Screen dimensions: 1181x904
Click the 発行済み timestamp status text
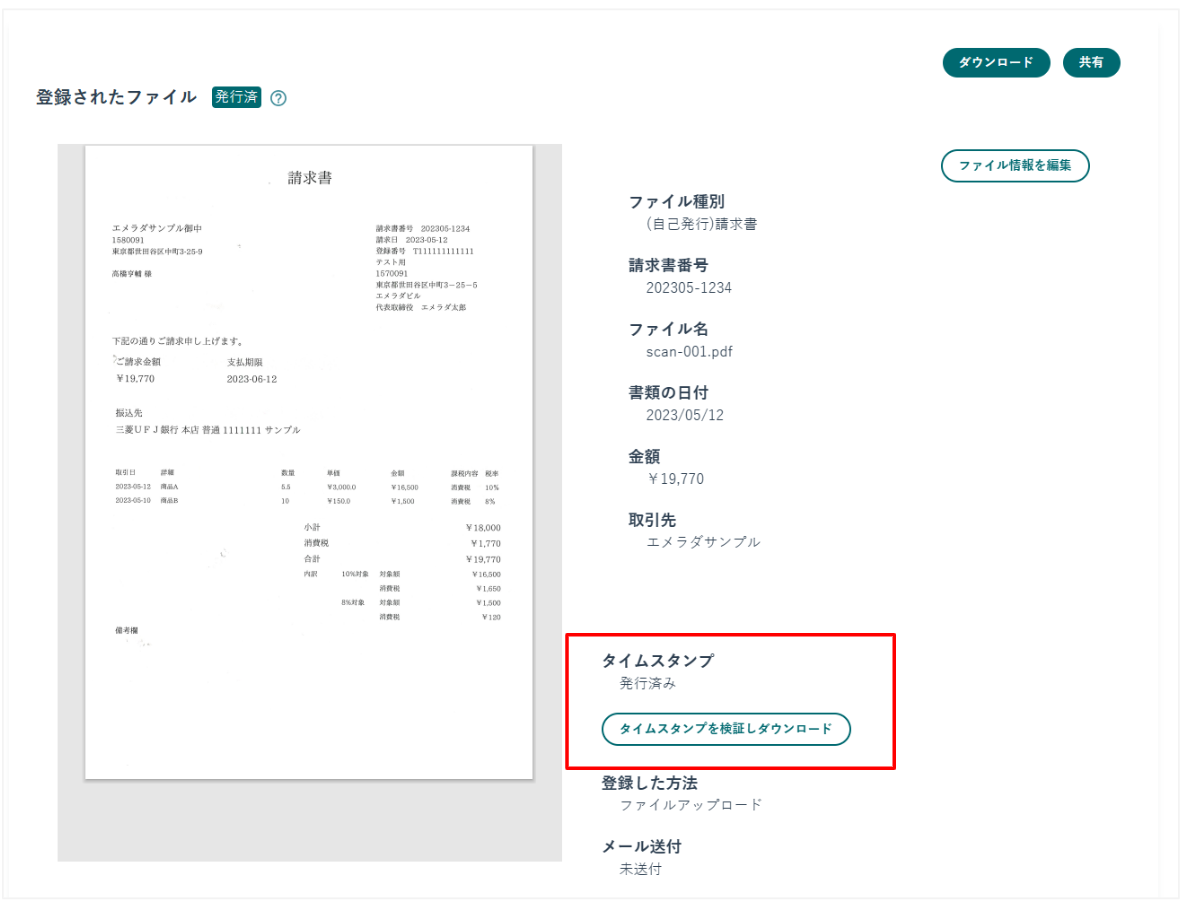point(647,684)
